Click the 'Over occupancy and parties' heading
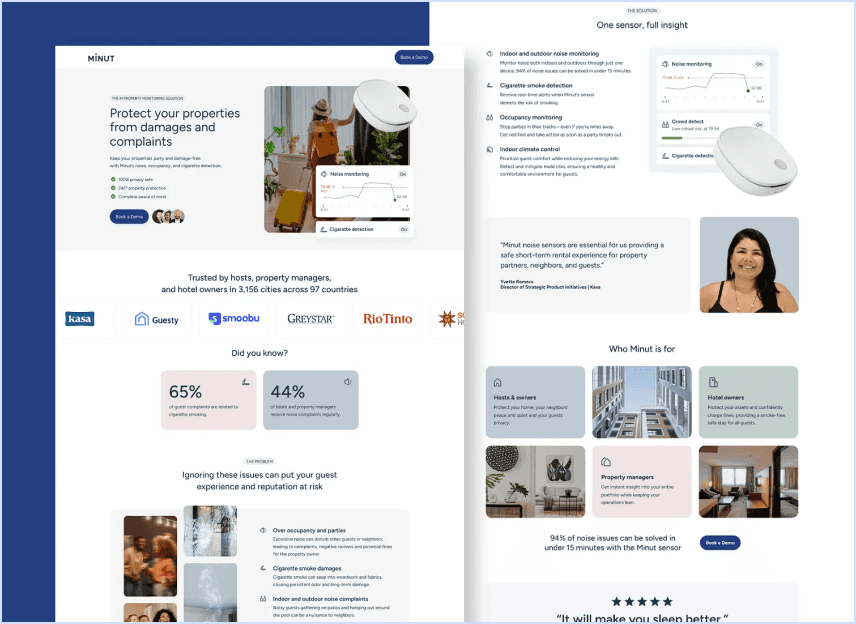This screenshot has height=624, width=856. [x=309, y=530]
